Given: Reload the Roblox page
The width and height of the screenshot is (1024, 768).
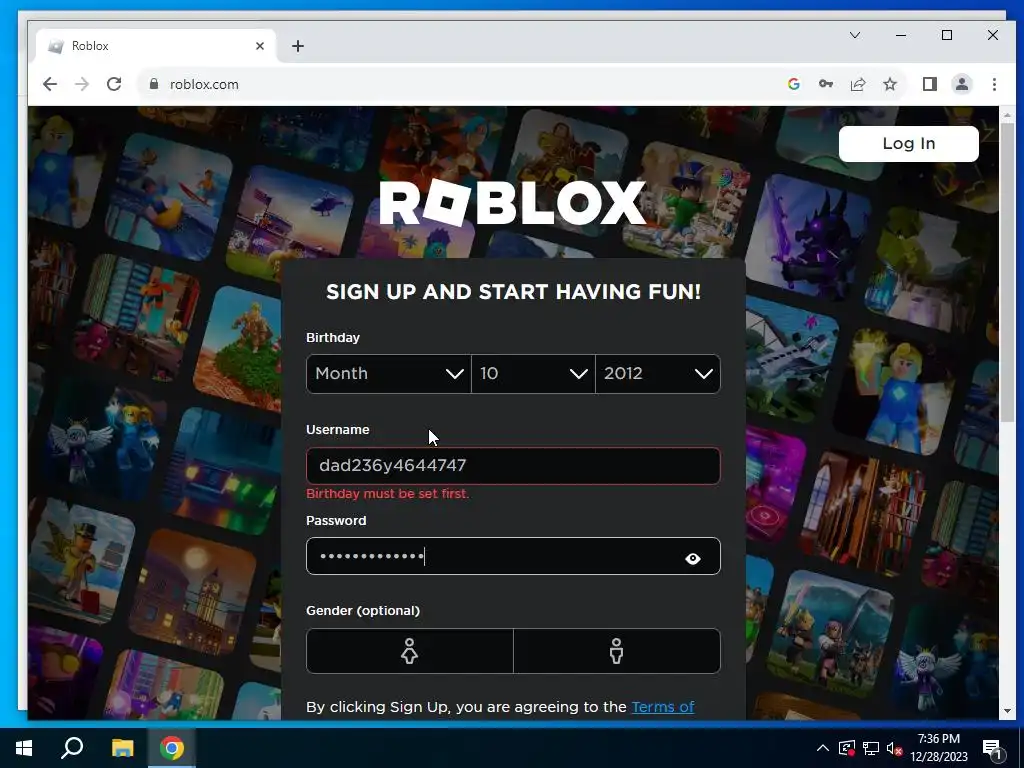Looking at the screenshot, I should tap(114, 84).
